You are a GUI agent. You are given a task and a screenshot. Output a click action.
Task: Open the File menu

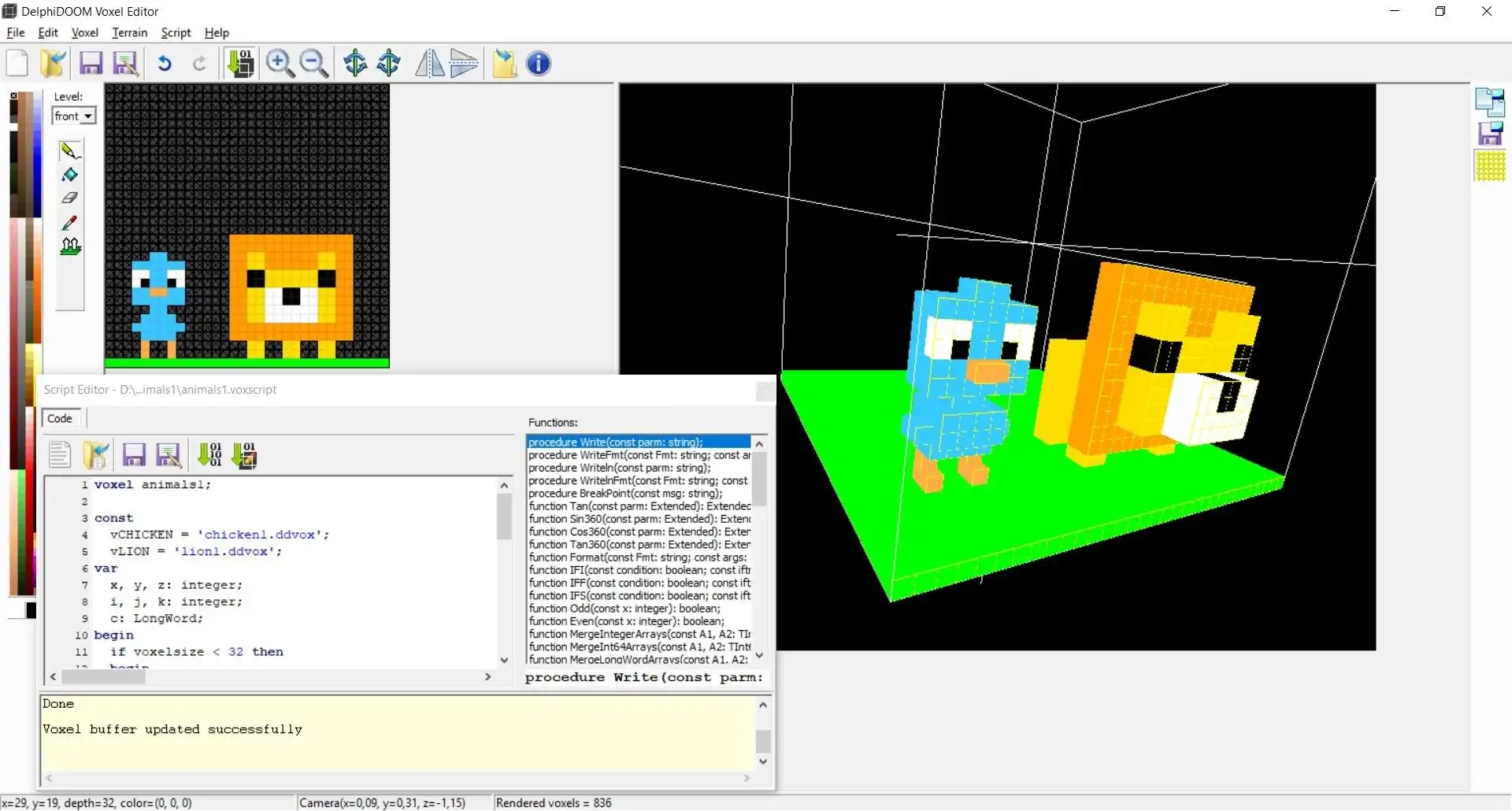click(x=16, y=32)
